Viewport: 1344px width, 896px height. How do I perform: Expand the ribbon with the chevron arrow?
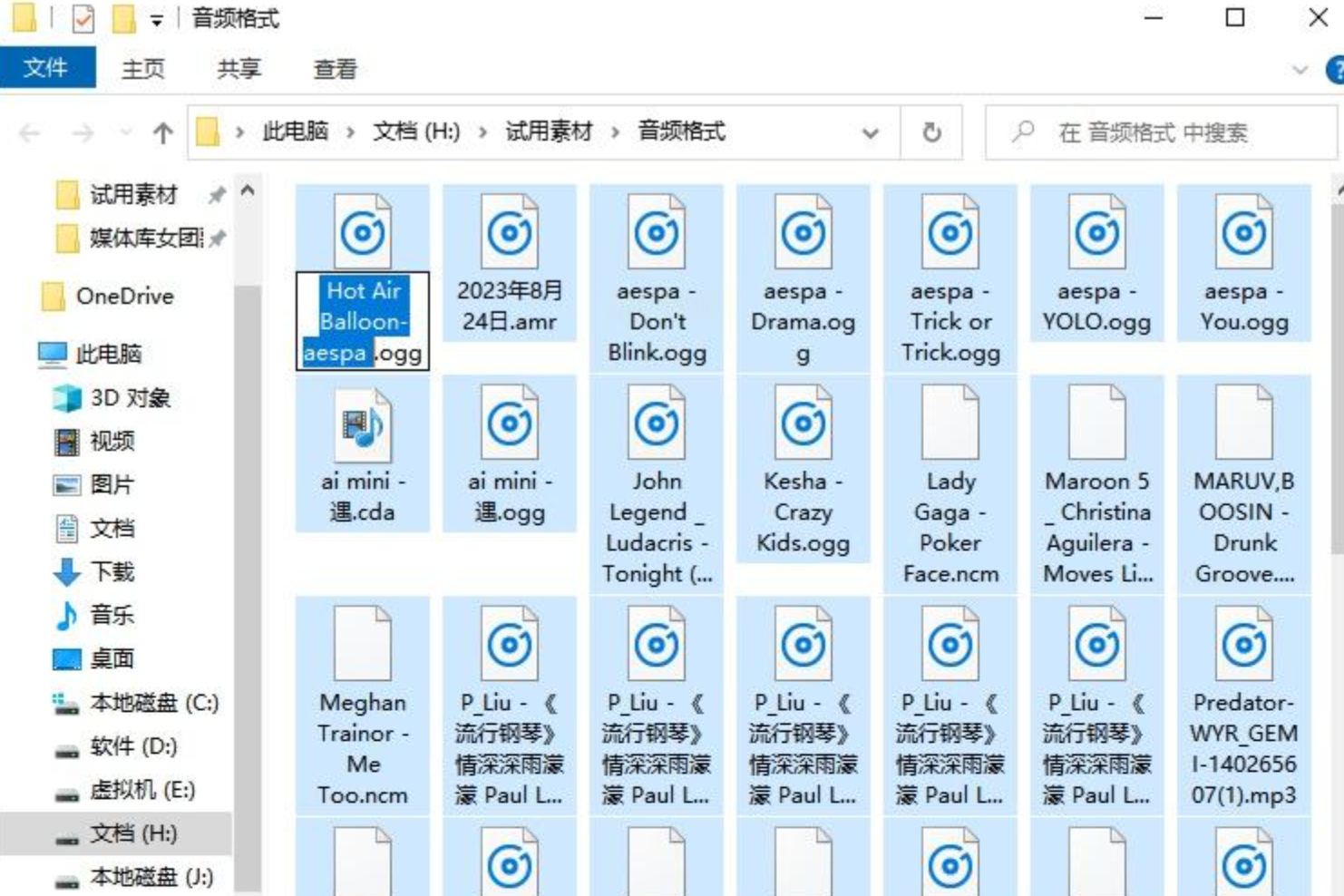(1300, 70)
